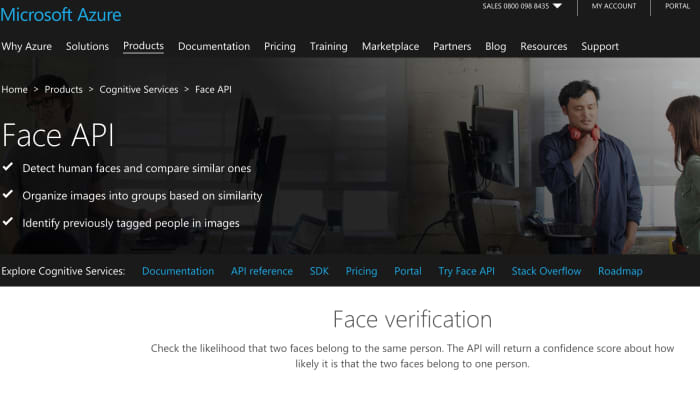Open Portal link in Explore Cognitive Services bar
Screen dimensions: 700x401
[408, 271]
